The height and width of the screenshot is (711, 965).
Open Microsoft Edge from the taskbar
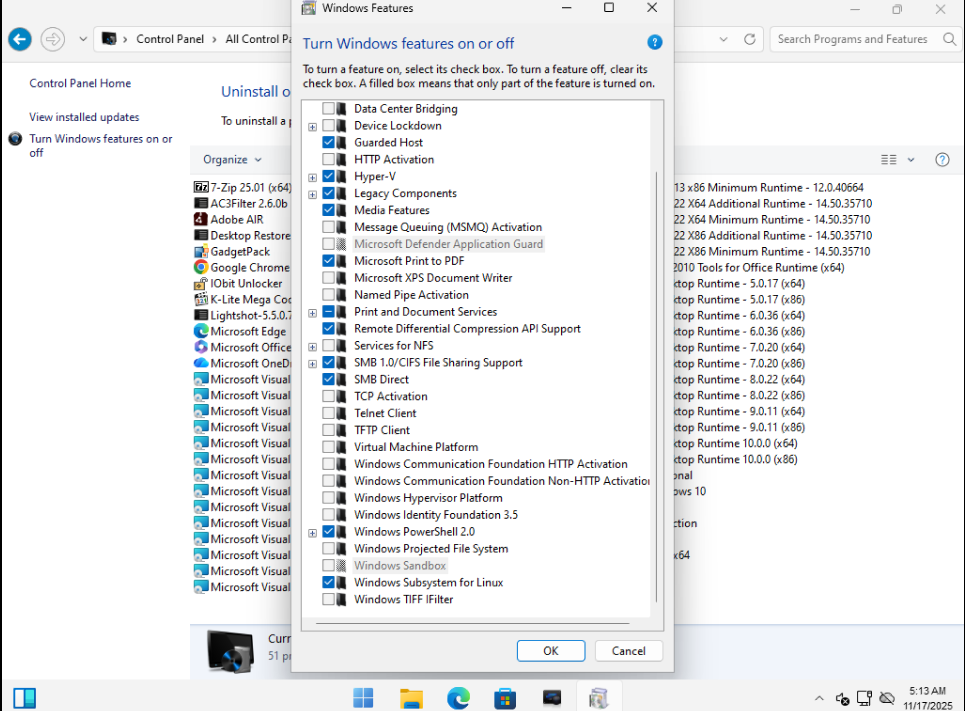point(458,697)
